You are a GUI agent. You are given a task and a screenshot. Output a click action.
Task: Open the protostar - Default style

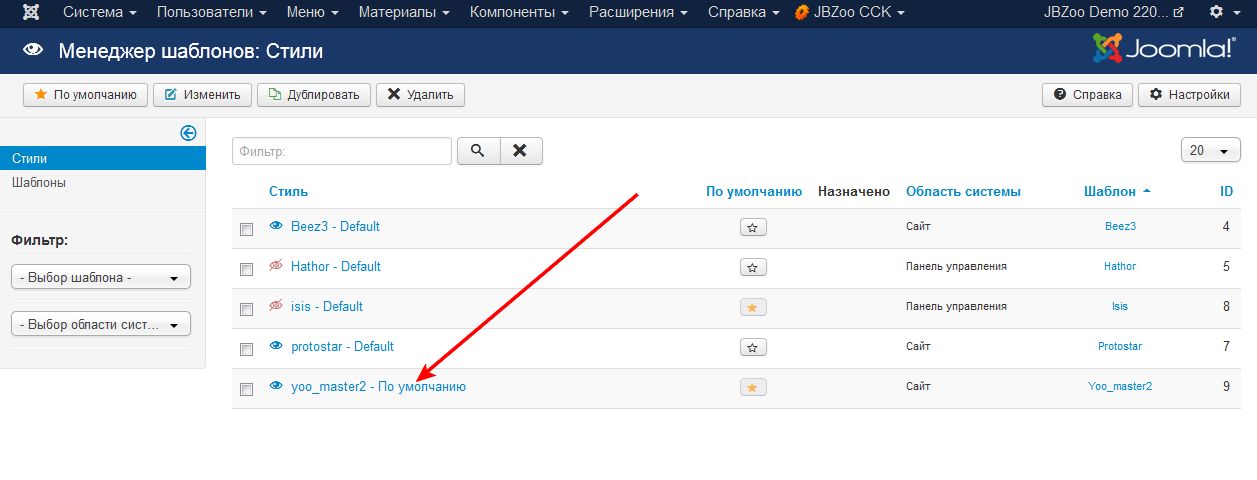[342, 346]
